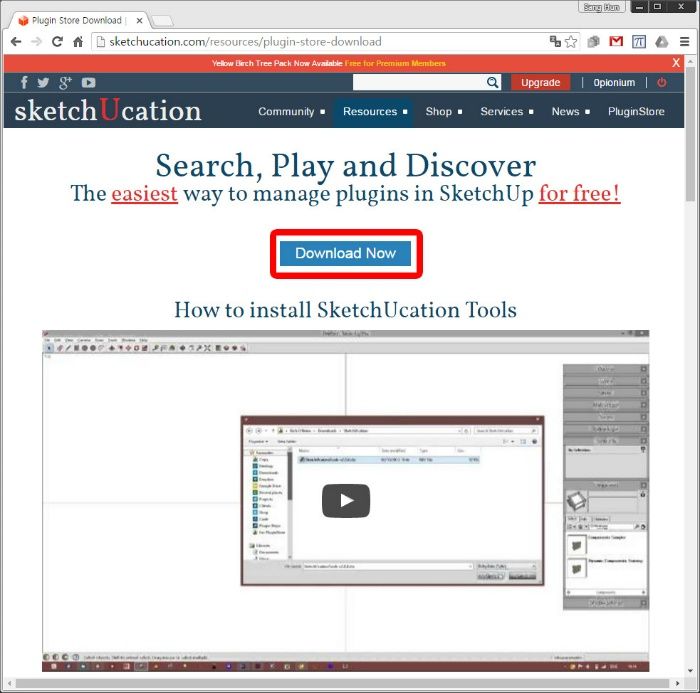Click the magnifier search icon

[492, 82]
